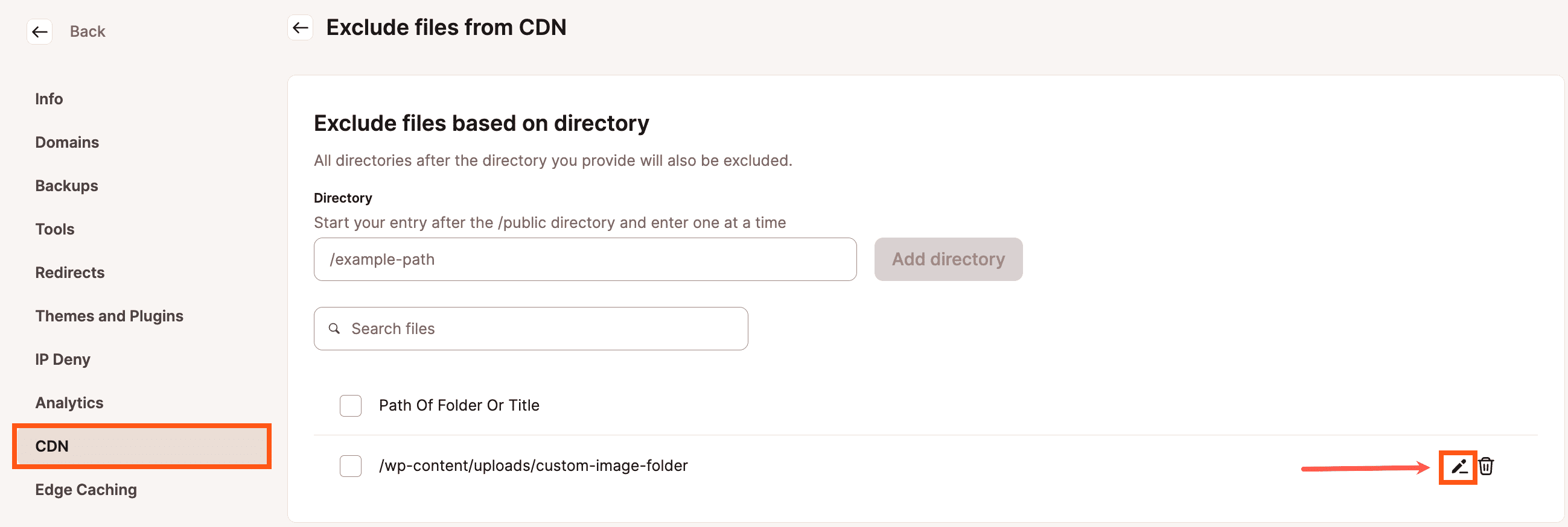Check the Path Of Folder Or Title checkbox
Viewport: 1568px width, 527px height.
coord(350,405)
